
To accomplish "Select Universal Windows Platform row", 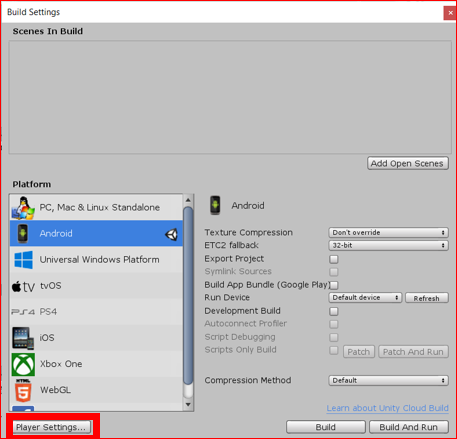I will 96,259.
